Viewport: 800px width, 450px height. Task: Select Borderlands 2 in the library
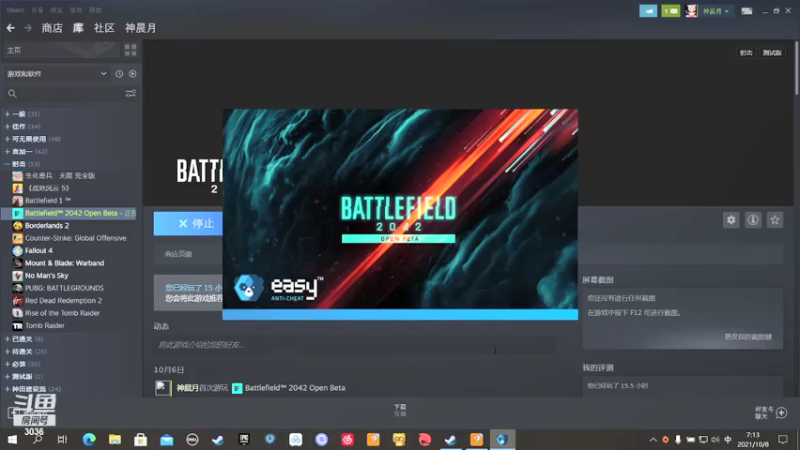click(x=47, y=226)
